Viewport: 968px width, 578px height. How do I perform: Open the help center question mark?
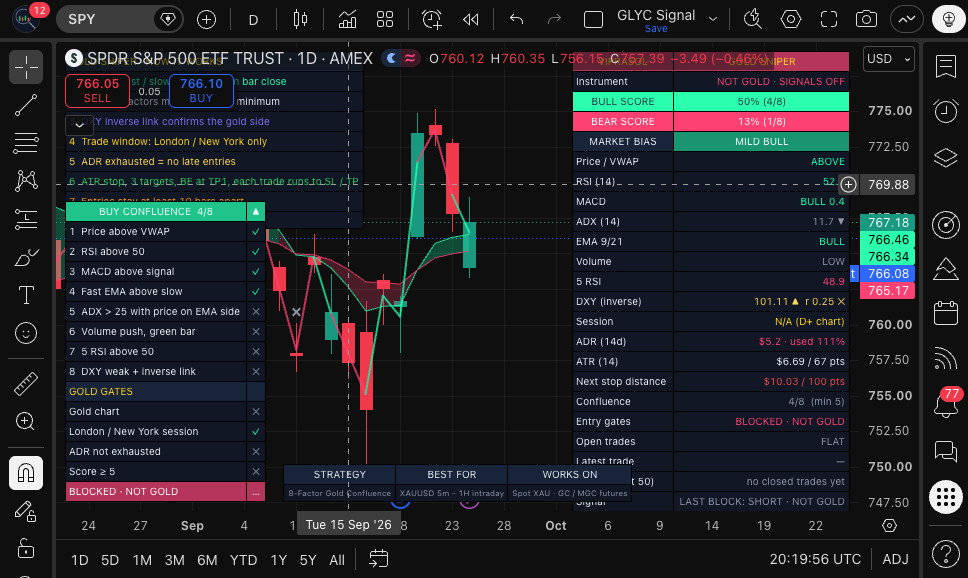pos(946,554)
